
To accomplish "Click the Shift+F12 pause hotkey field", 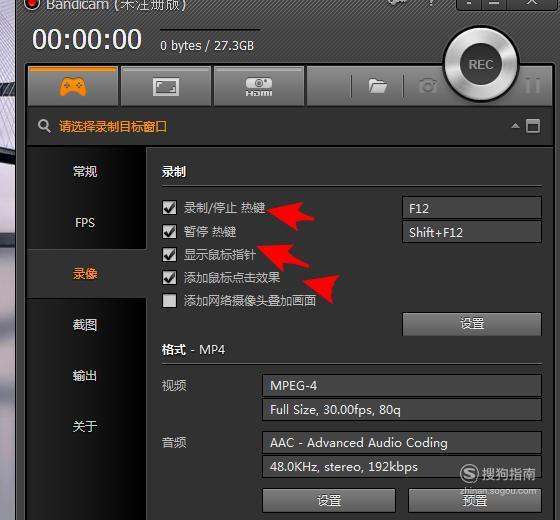I will tap(472, 232).
